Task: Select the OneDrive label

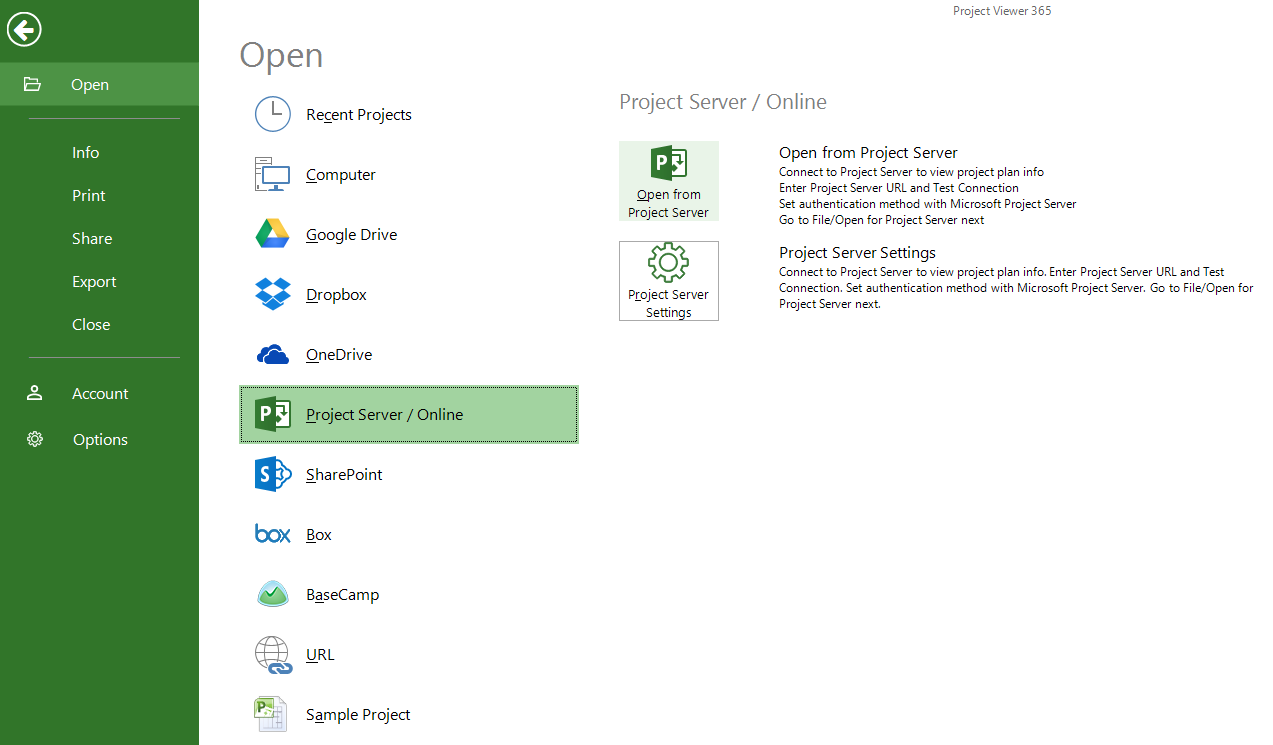Action: pos(339,354)
